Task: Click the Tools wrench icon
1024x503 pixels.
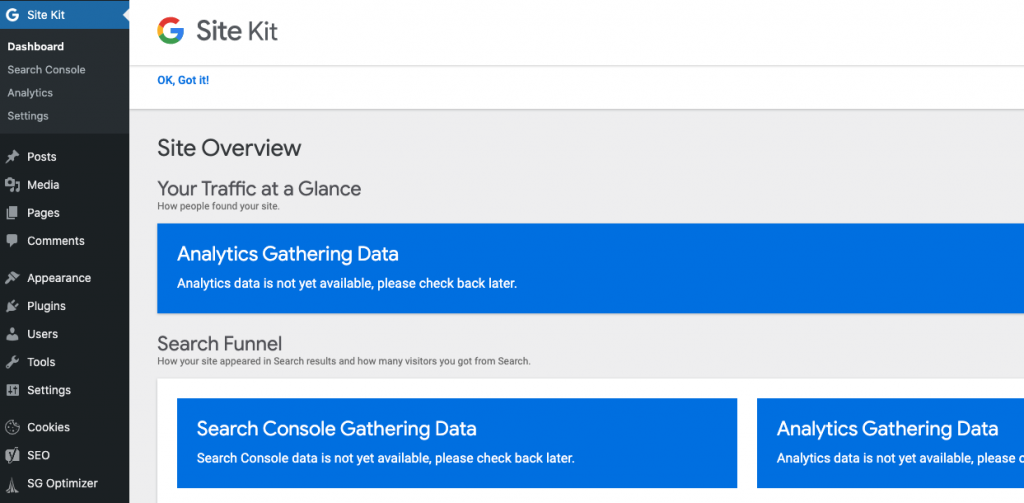Action: point(12,363)
